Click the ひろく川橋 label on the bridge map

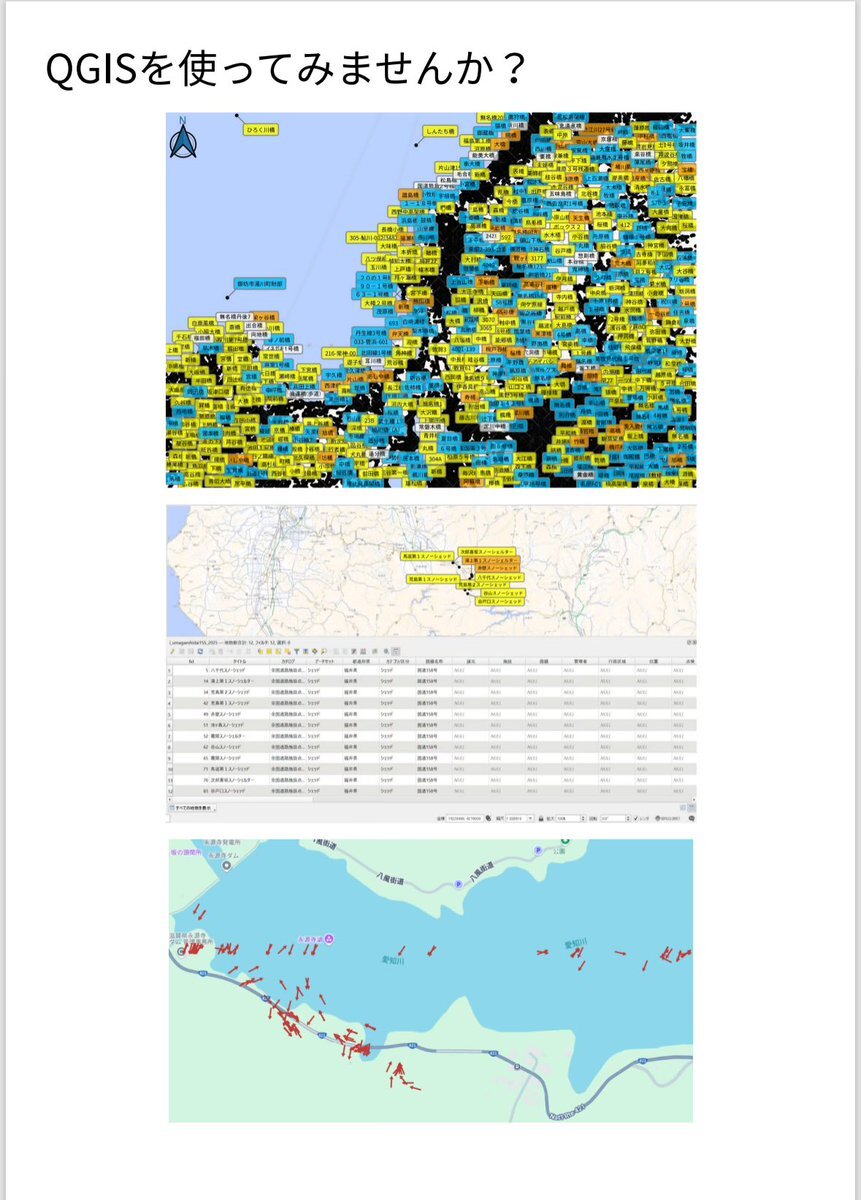262,130
